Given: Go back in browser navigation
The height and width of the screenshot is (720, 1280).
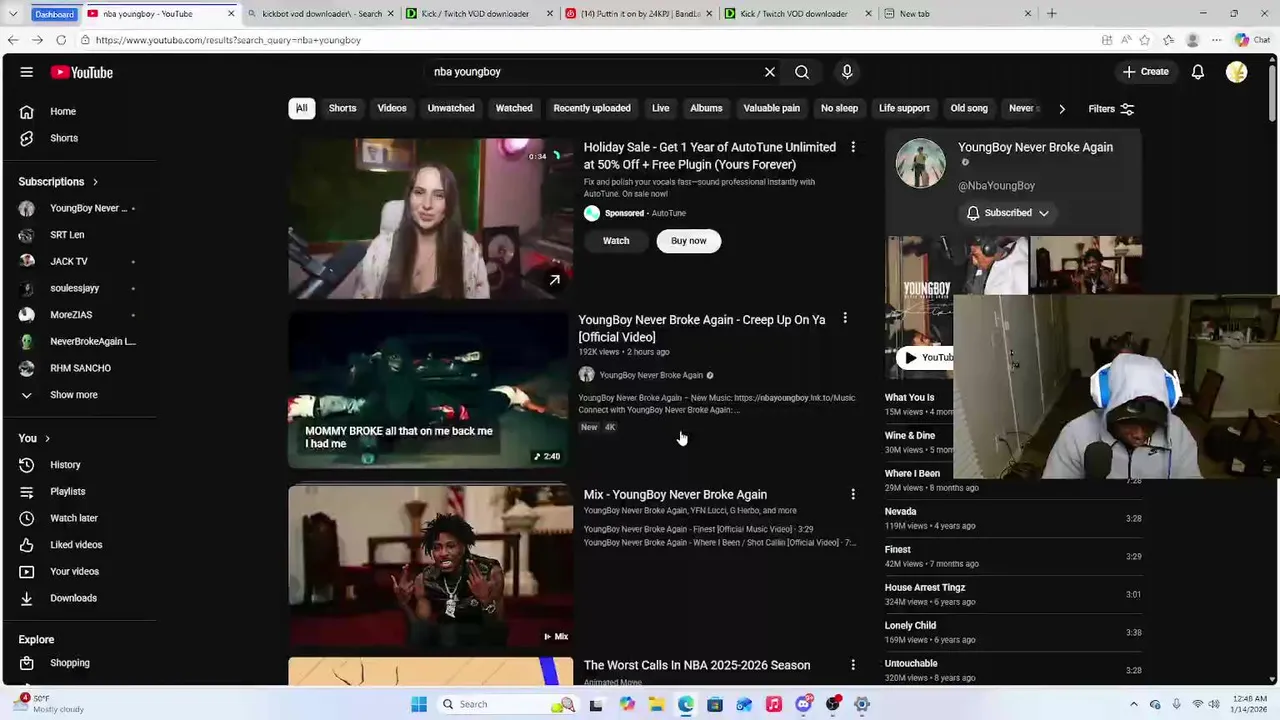Looking at the screenshot, I should click(x=13, y=40).
